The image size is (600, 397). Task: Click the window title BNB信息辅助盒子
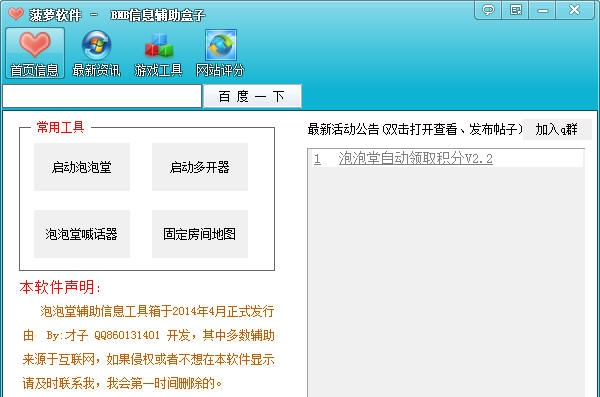click(x=158, y=15)
